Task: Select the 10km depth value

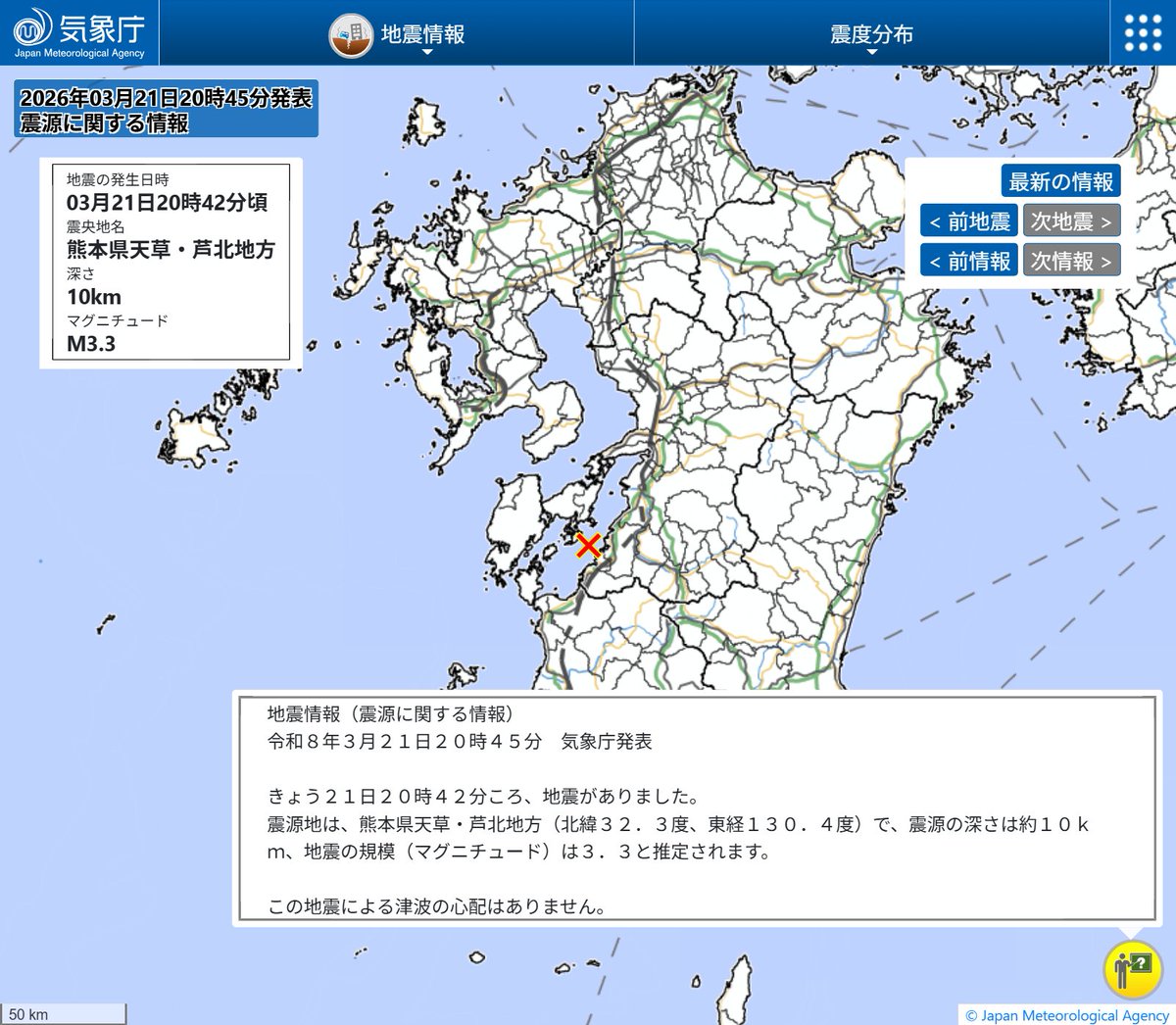Action: (94, 297)
